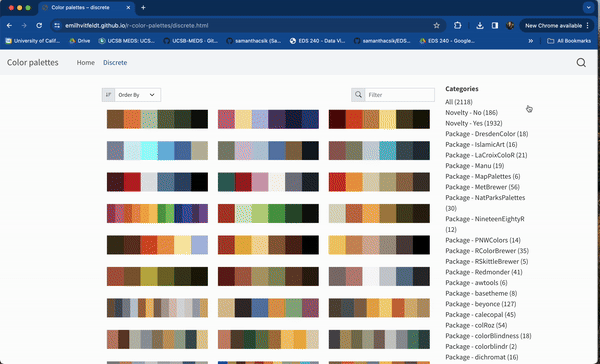Click the Filter input field
The height and width of the screenshot is (364, 600).
click(399, 95)
